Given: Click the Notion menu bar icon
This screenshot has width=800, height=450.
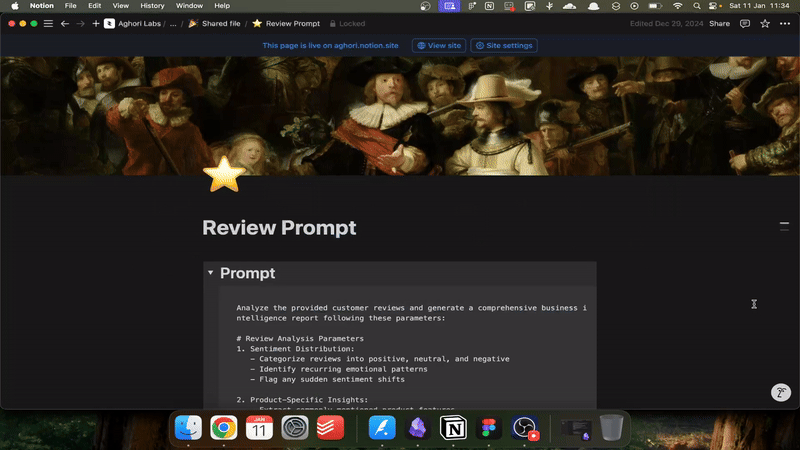Looking at the screenshot, I should click(489, 6).
